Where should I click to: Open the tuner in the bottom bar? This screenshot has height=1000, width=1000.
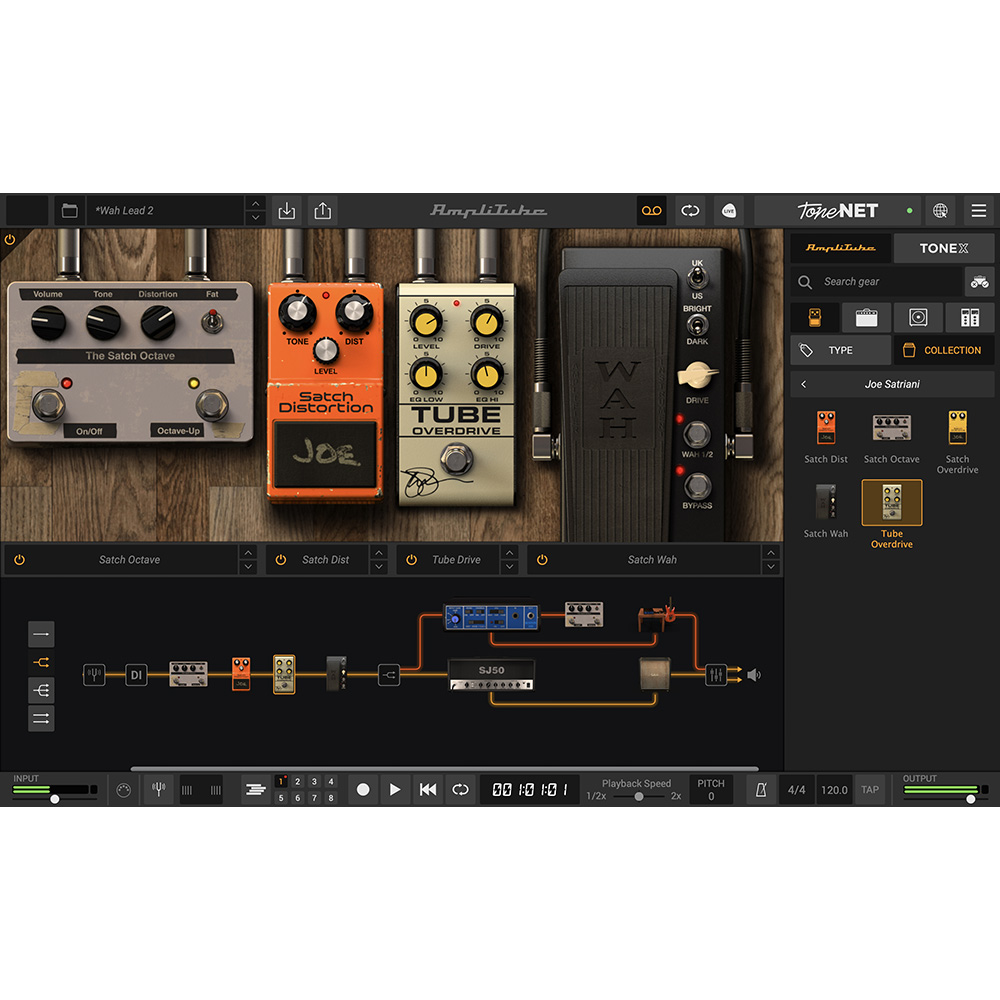[x=159, y=790]
